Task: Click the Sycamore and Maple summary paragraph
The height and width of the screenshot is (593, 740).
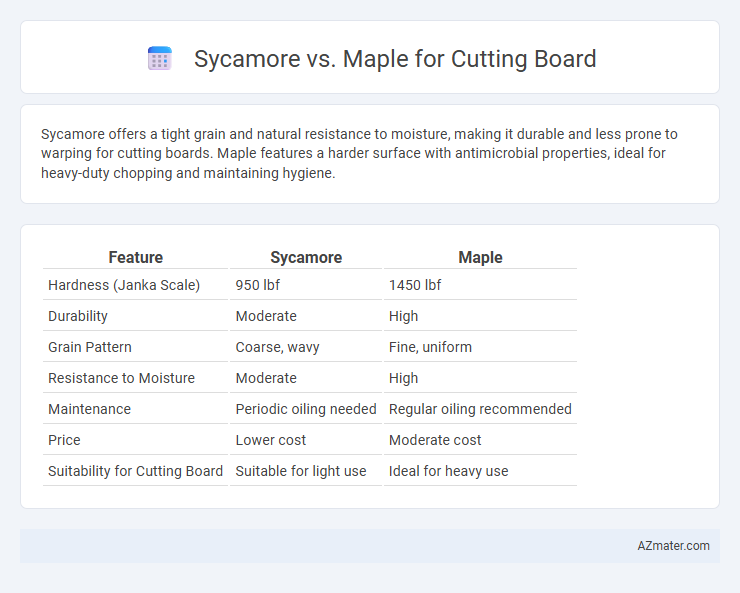Action: (x=359, y=153)
